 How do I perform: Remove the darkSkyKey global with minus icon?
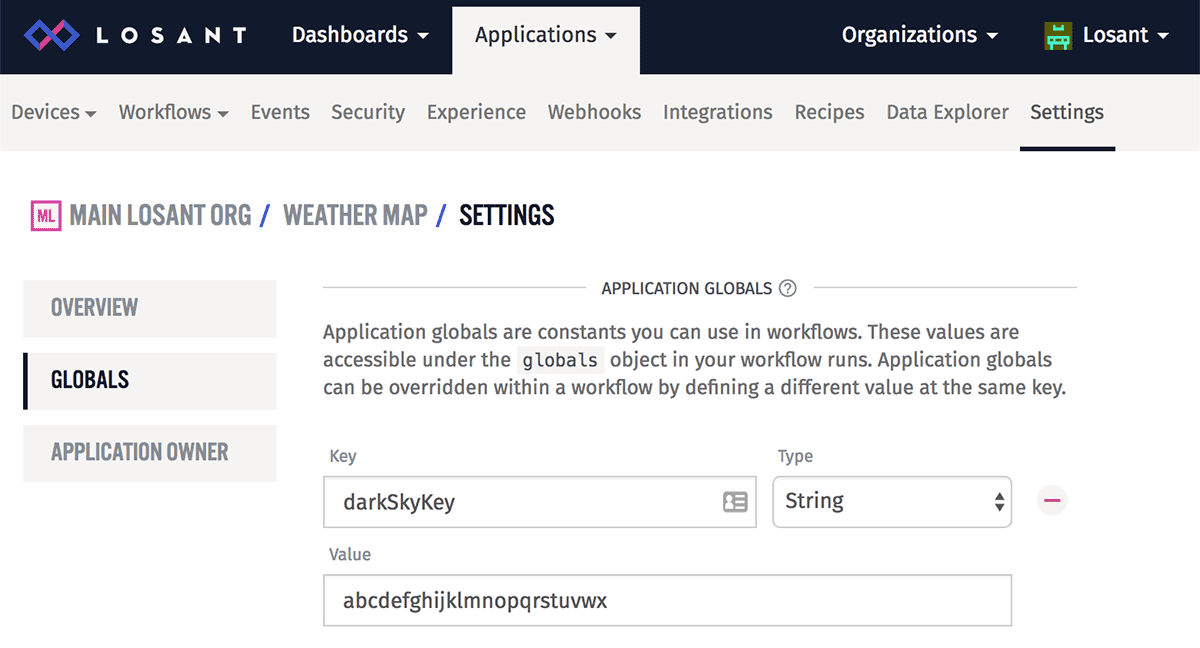1052,500
